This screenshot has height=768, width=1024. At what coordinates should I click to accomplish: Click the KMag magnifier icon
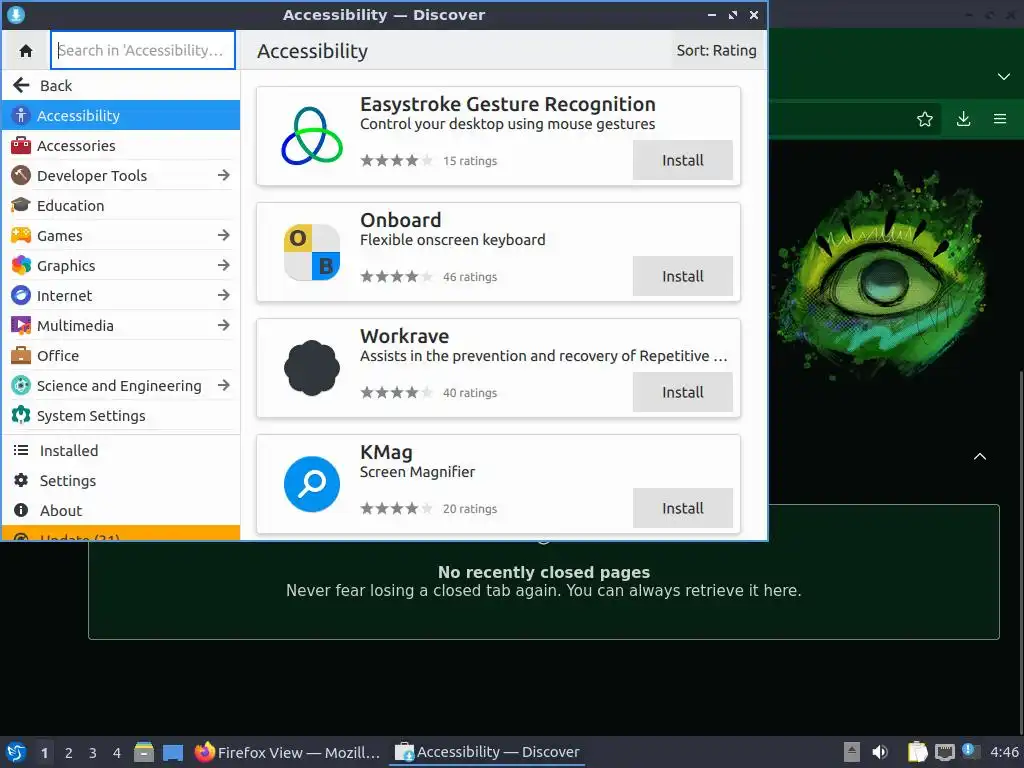[x=312, y=484]
